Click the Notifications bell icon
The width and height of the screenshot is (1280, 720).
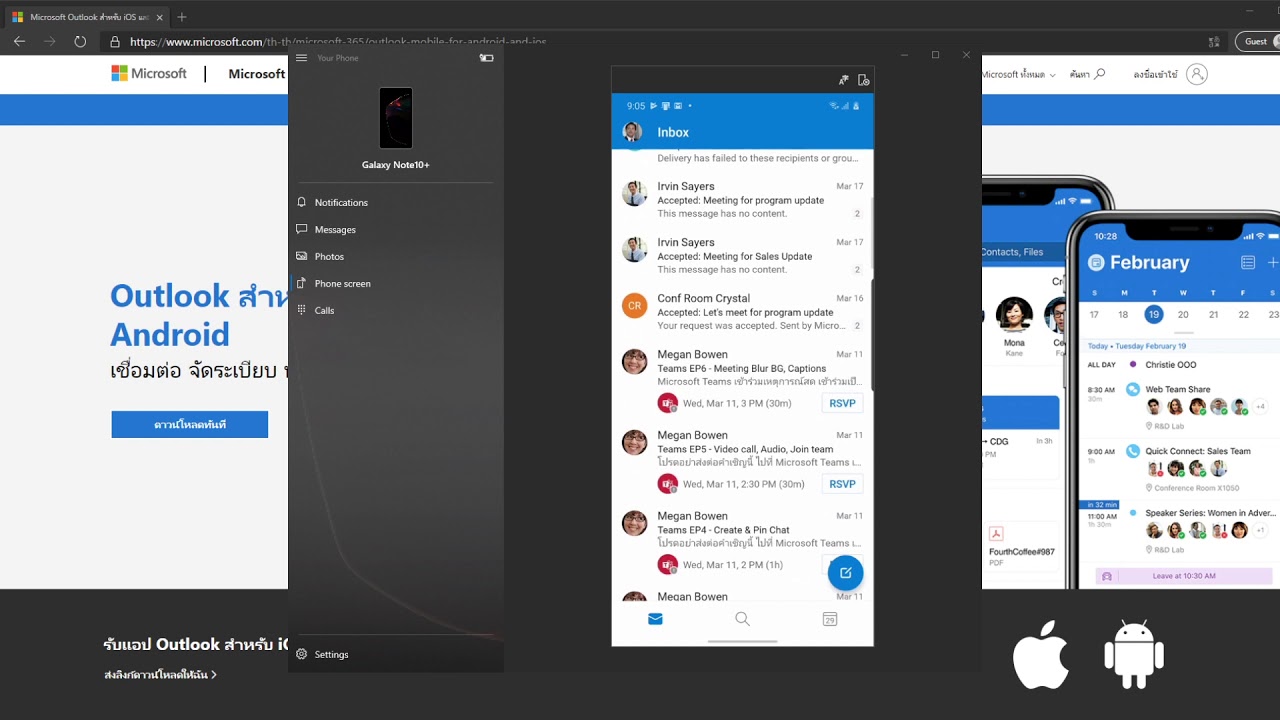pos(301,202)
